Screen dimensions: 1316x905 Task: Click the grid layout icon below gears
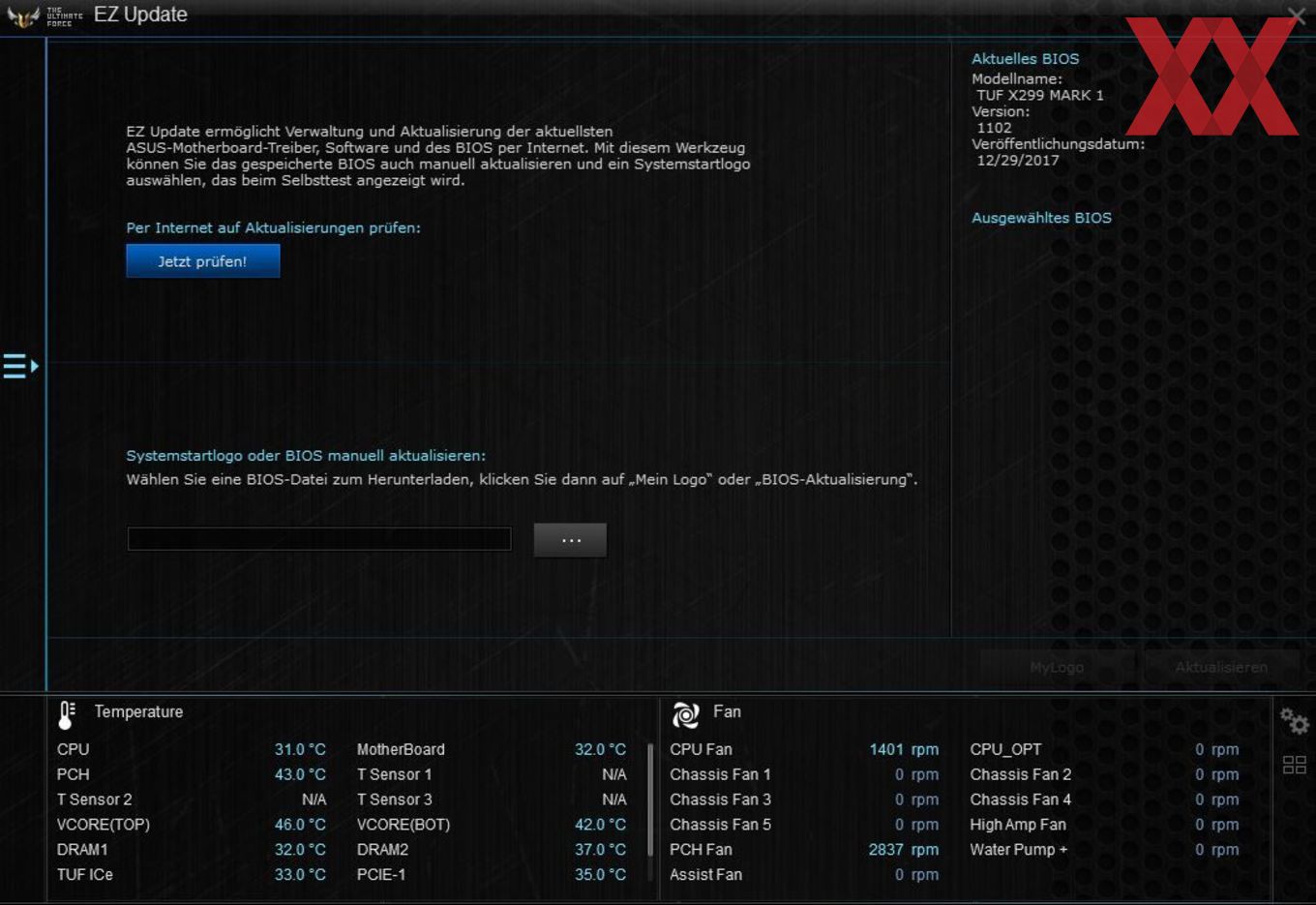[x=1294, y=765]
